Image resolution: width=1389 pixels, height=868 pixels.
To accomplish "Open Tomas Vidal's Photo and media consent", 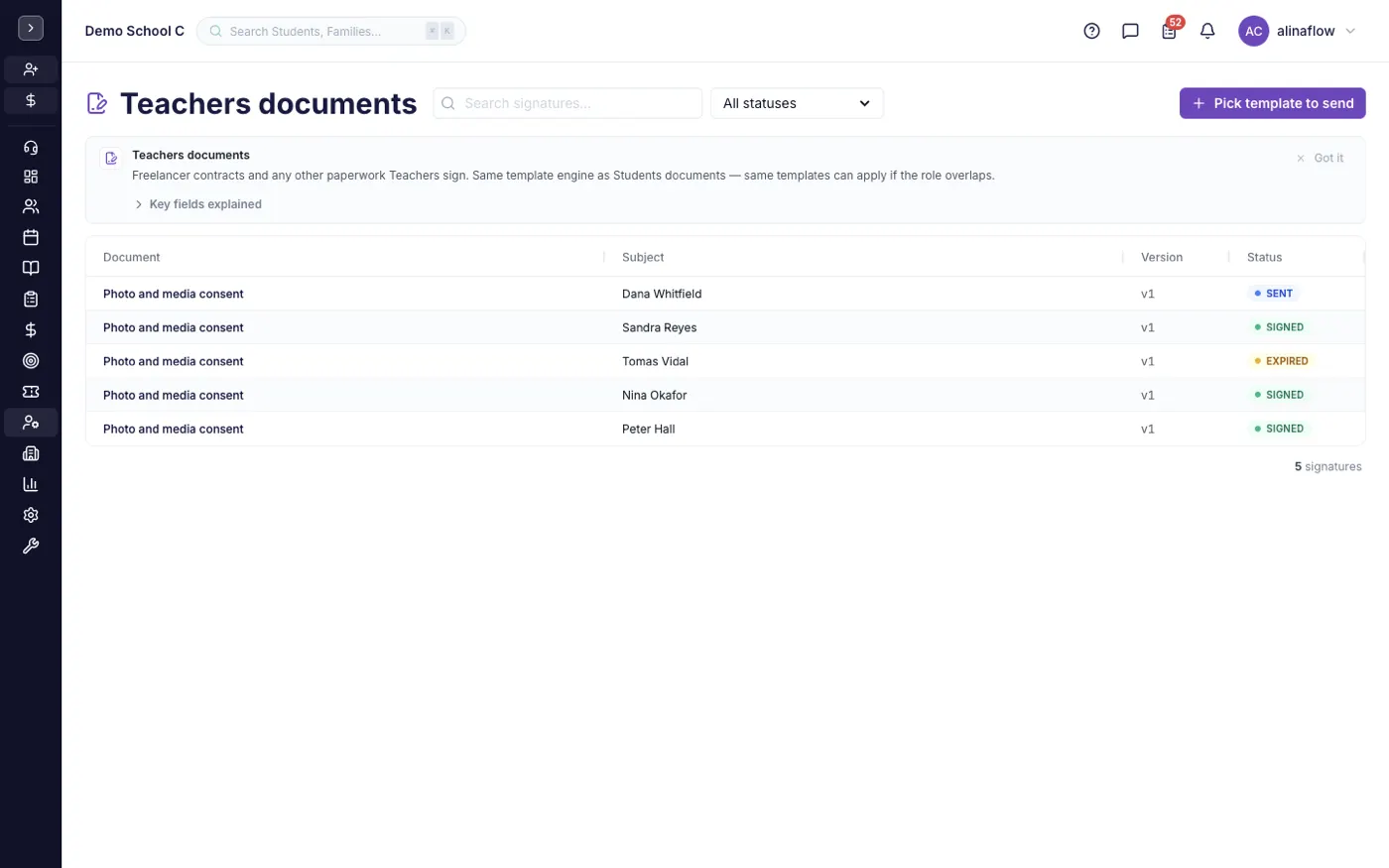I will [174, 361].
